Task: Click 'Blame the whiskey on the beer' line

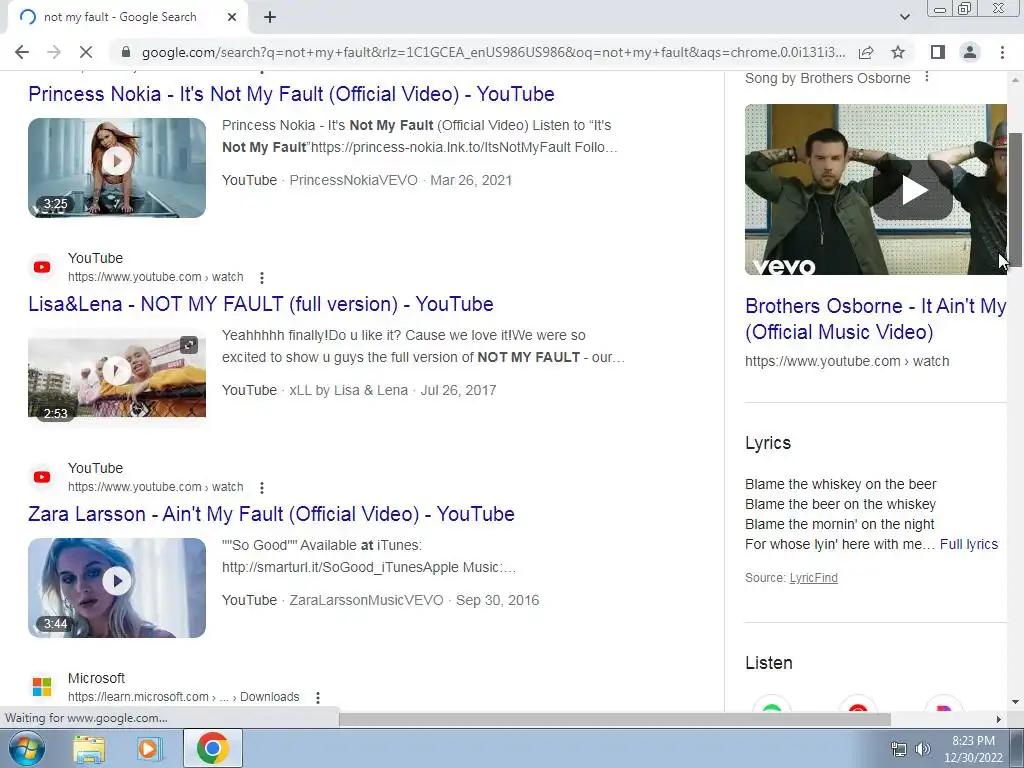Action: pyautogui.click(x=840, y=485)
